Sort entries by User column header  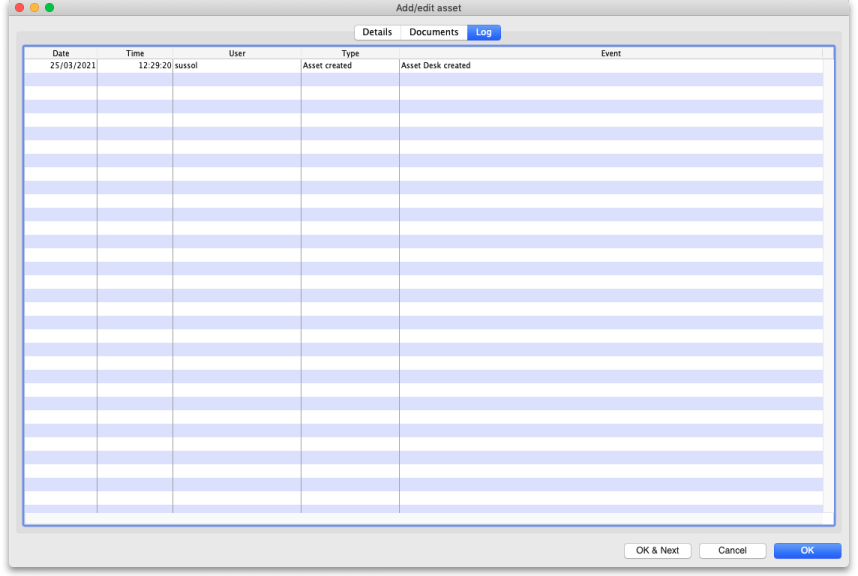click(237, 53)
